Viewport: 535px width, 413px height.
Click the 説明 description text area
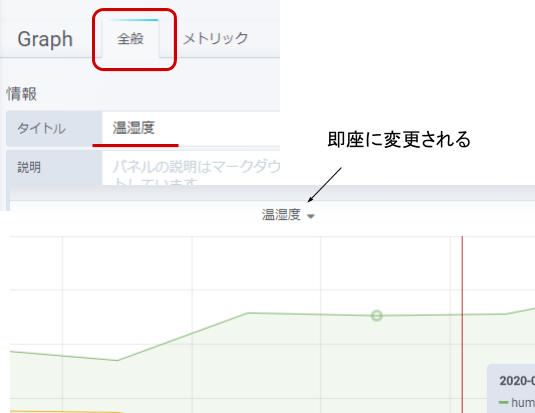tap(191, 169)
